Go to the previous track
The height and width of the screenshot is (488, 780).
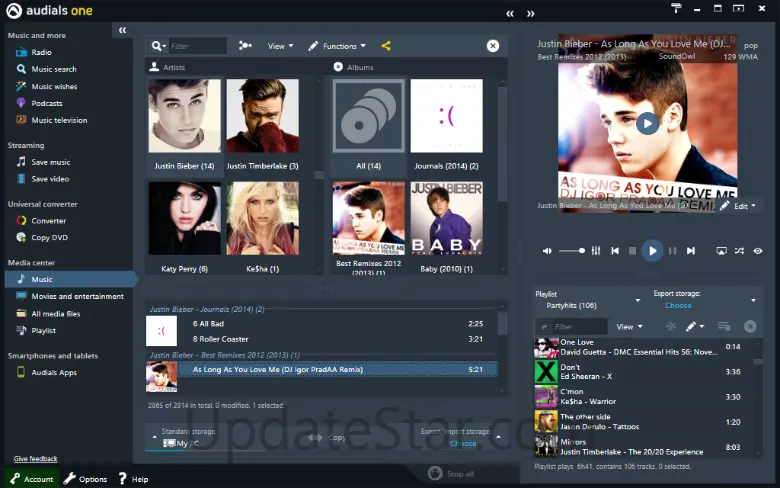pos(615,251)
